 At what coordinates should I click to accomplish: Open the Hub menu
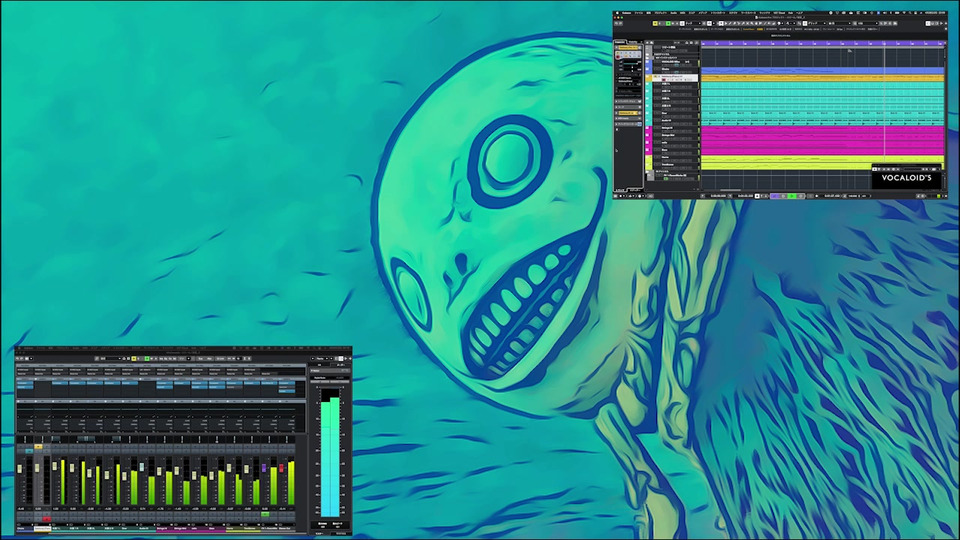[x=790, y=13]
